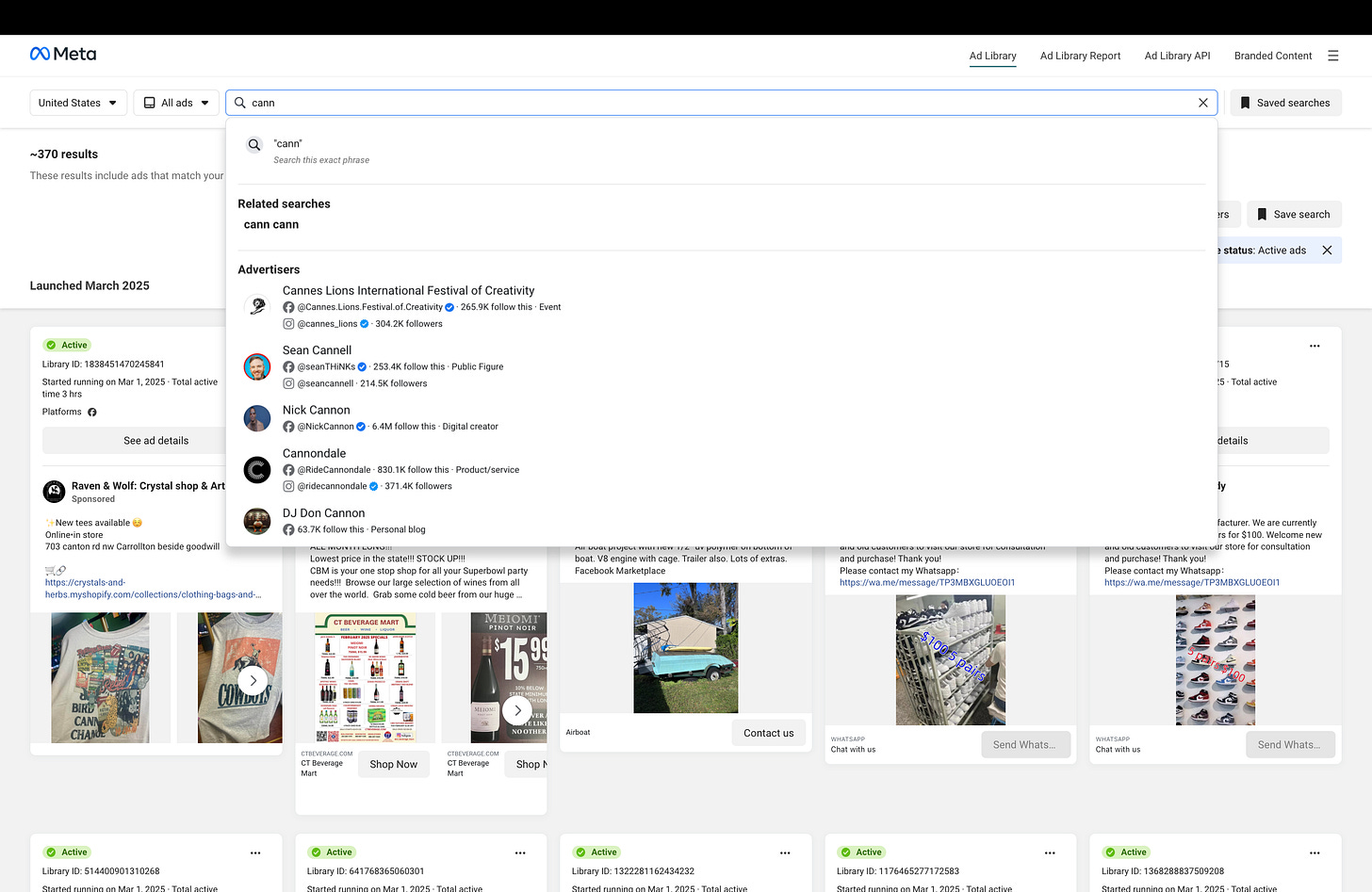Viewport: 1372px width, 892px height.
Task: Click Instagram icon next to @ridecannondale
Action: click(x=288, y=486)
